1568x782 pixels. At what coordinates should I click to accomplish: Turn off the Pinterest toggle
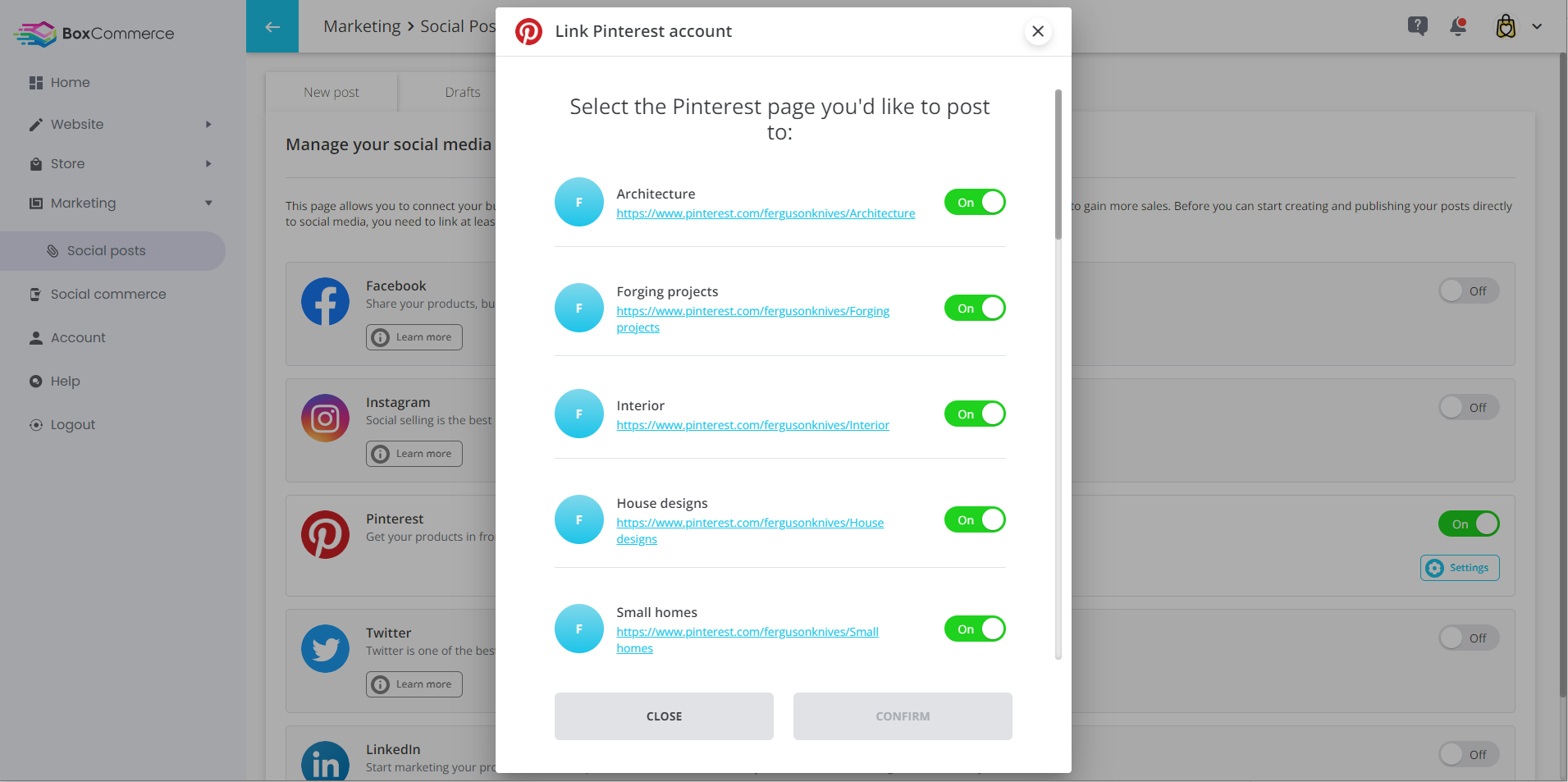1469,524
